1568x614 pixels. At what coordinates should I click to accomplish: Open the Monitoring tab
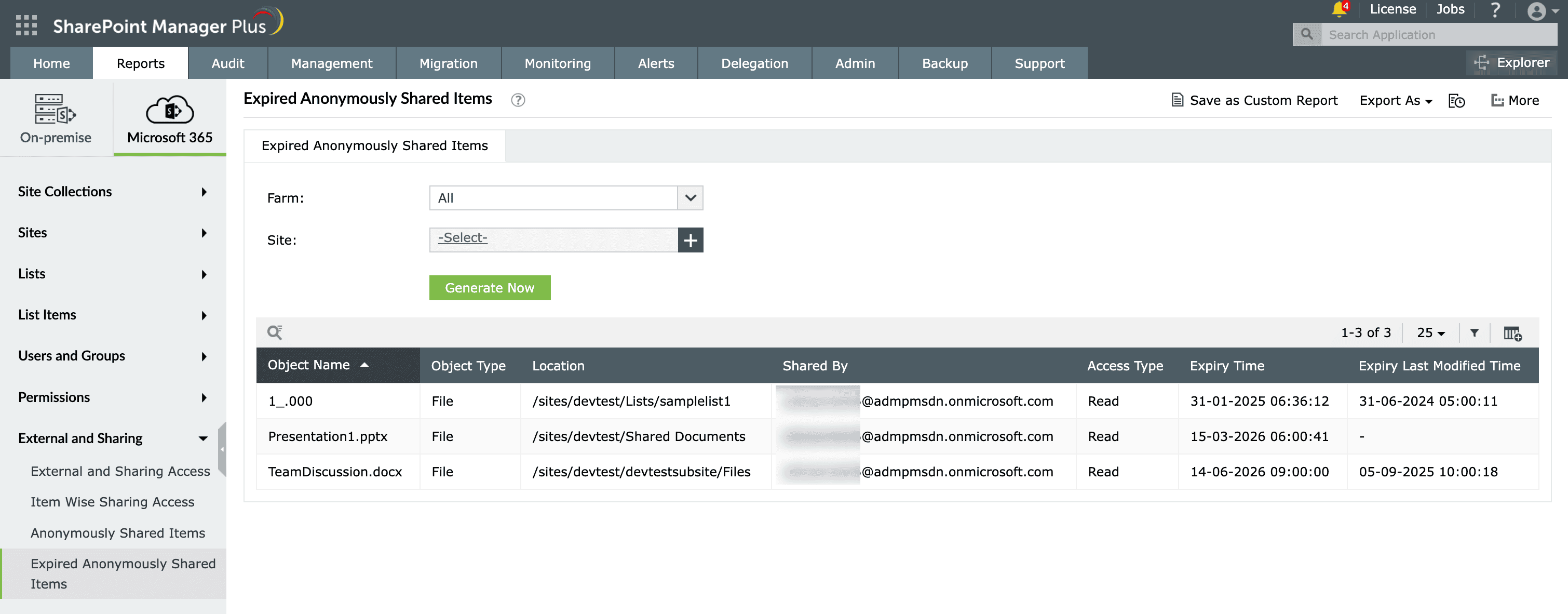[558, 63]
